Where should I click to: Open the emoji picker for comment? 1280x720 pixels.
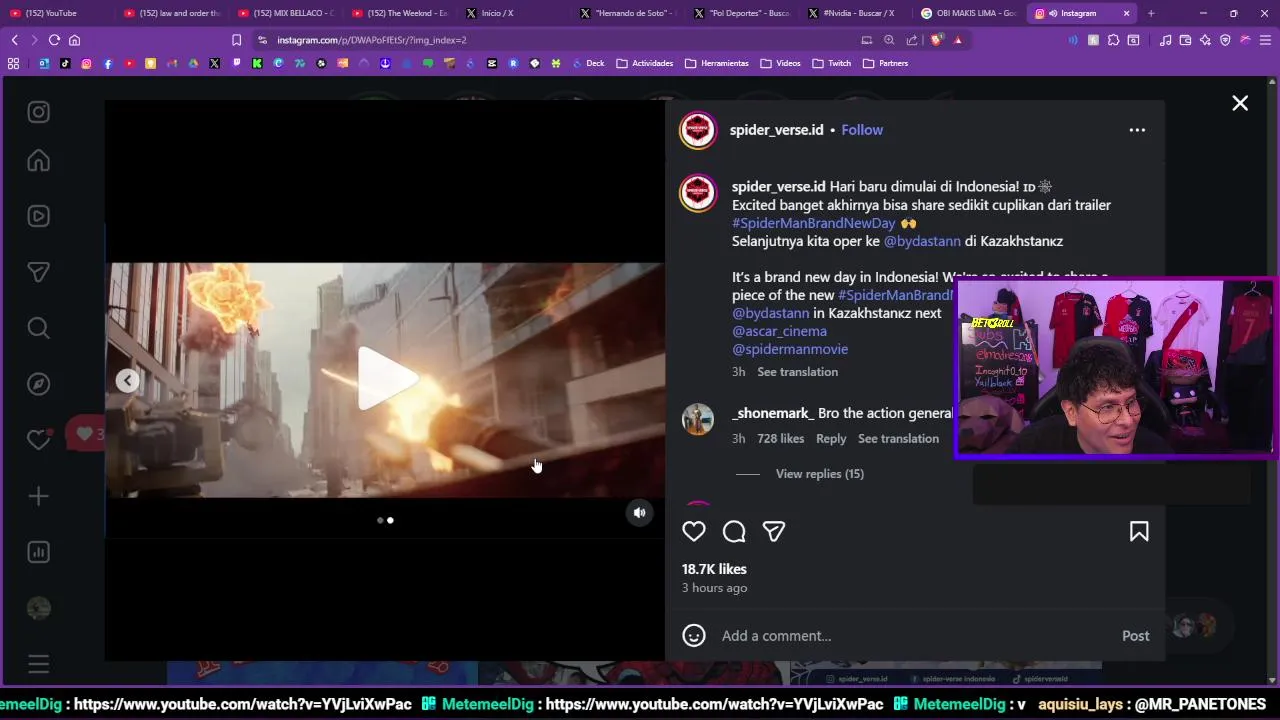(694, 635)
